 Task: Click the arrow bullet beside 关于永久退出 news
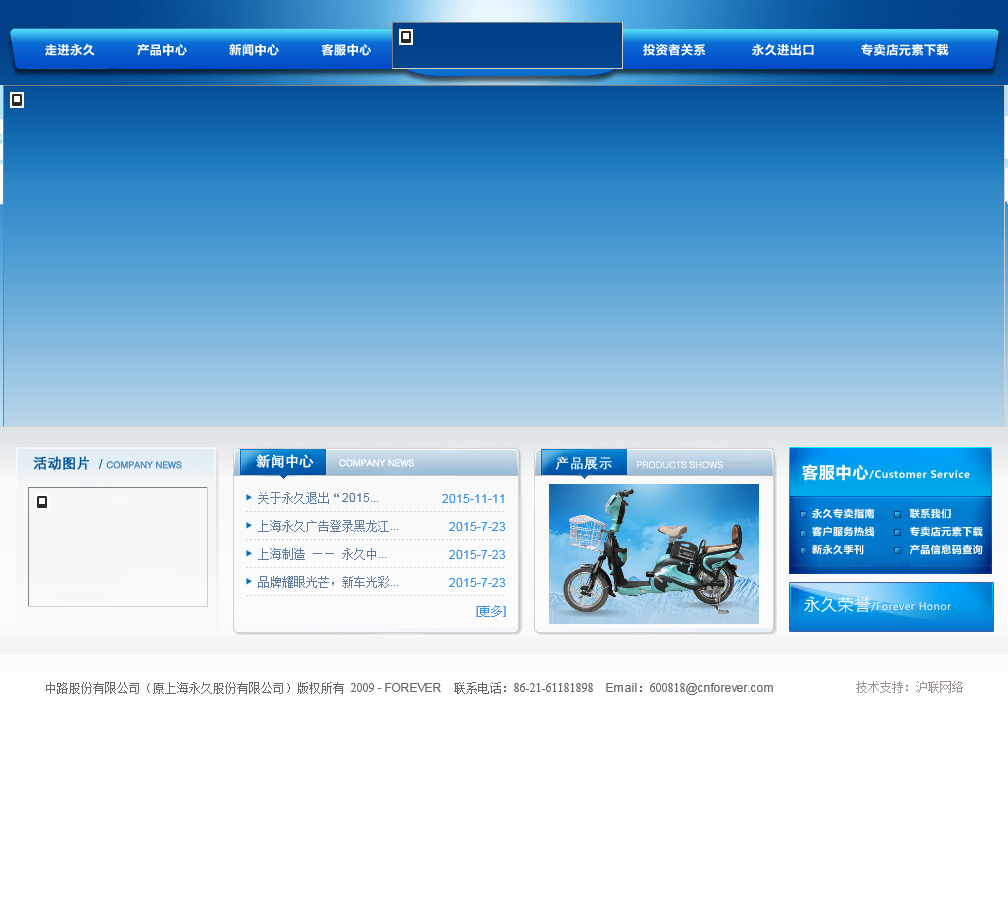249,498
